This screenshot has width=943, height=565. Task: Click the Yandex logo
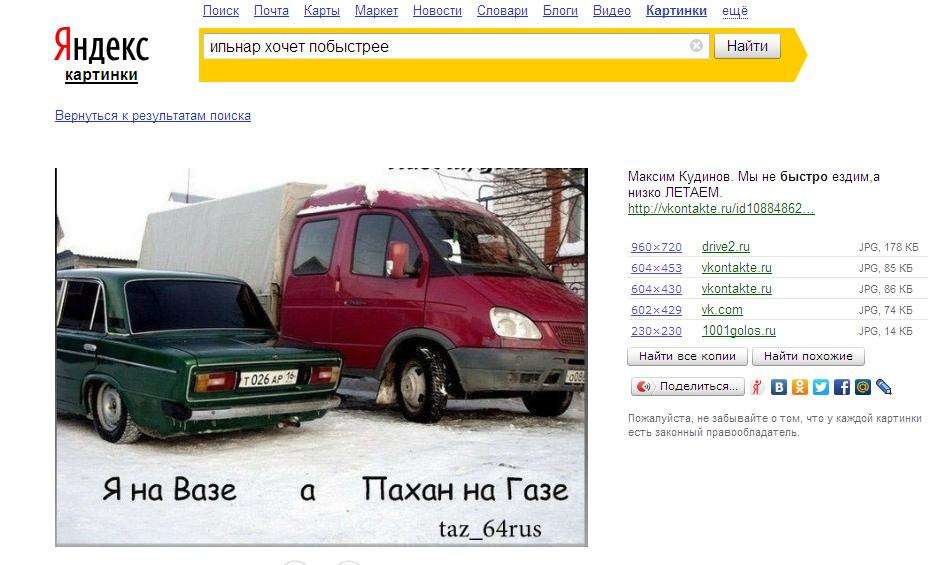coord(101,46)
